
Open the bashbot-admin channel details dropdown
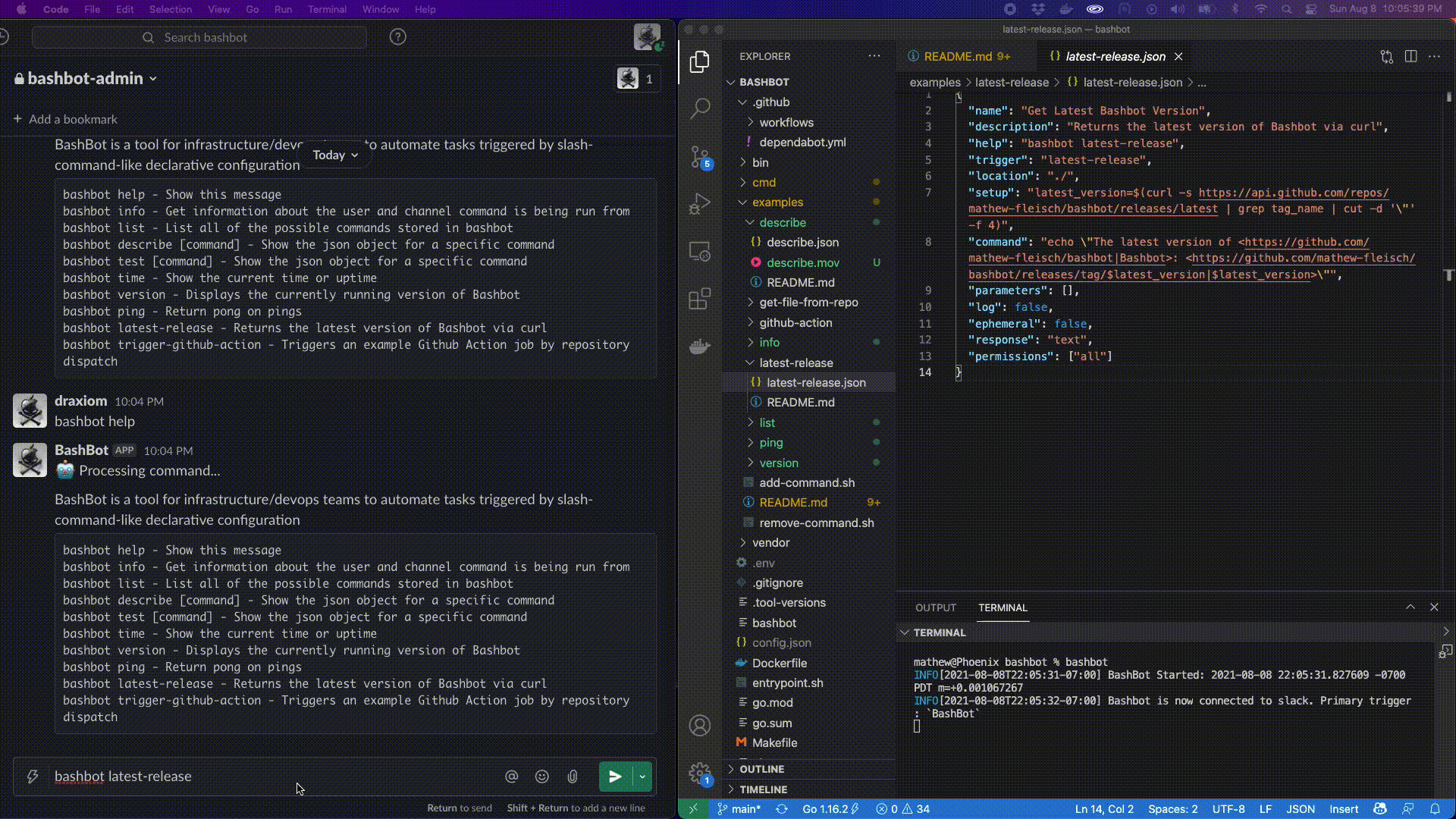click(x=86, y=79)
